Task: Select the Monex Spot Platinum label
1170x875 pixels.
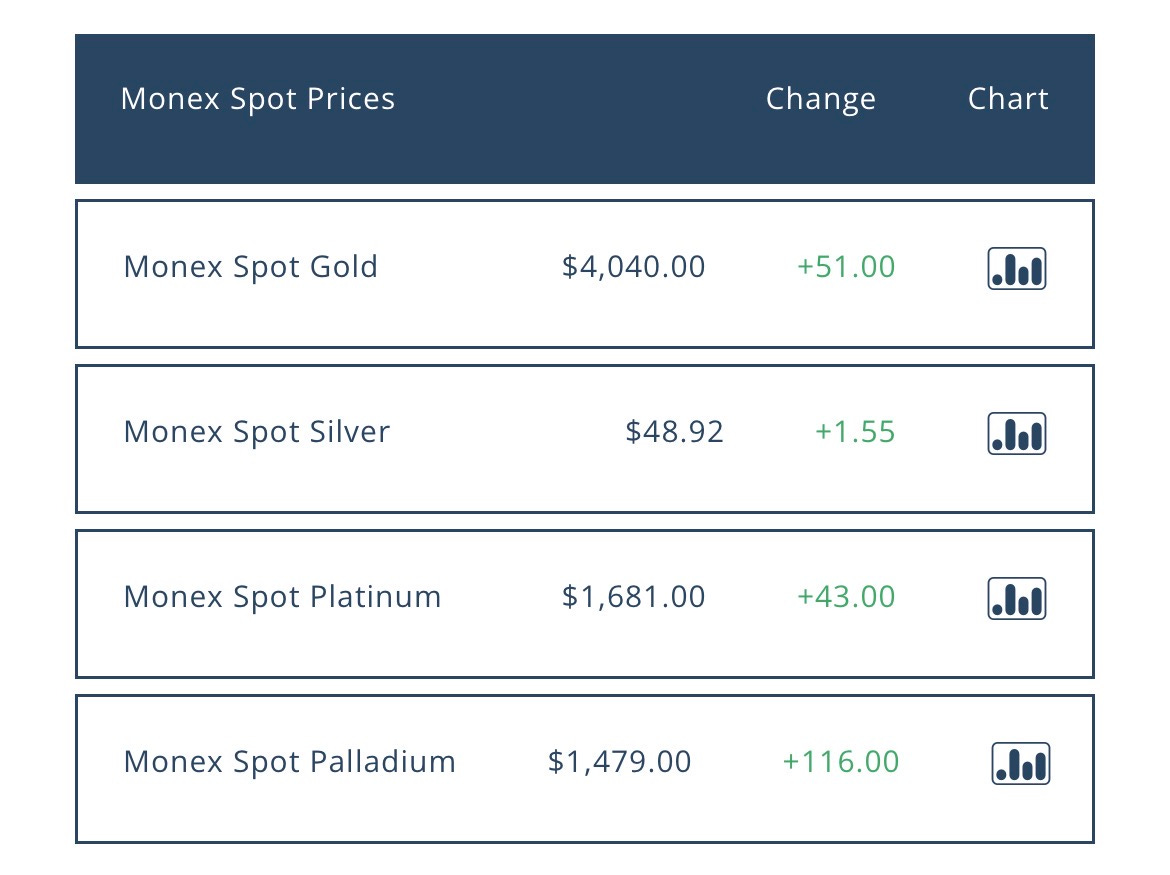Action: click(282, 597)
